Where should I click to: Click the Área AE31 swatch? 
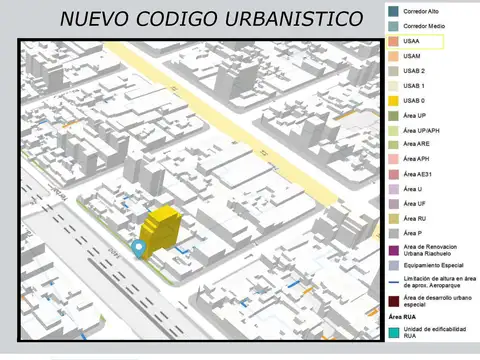393,174
